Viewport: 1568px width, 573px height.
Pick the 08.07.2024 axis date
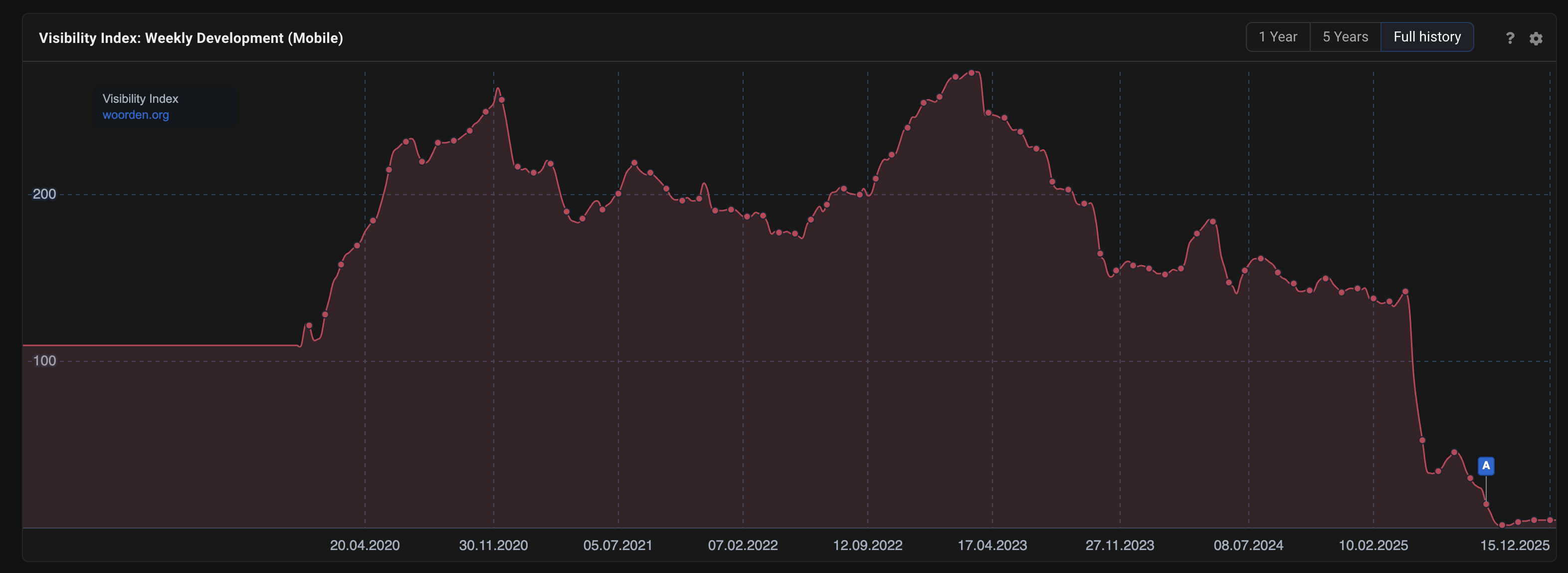click(1248, 546)
